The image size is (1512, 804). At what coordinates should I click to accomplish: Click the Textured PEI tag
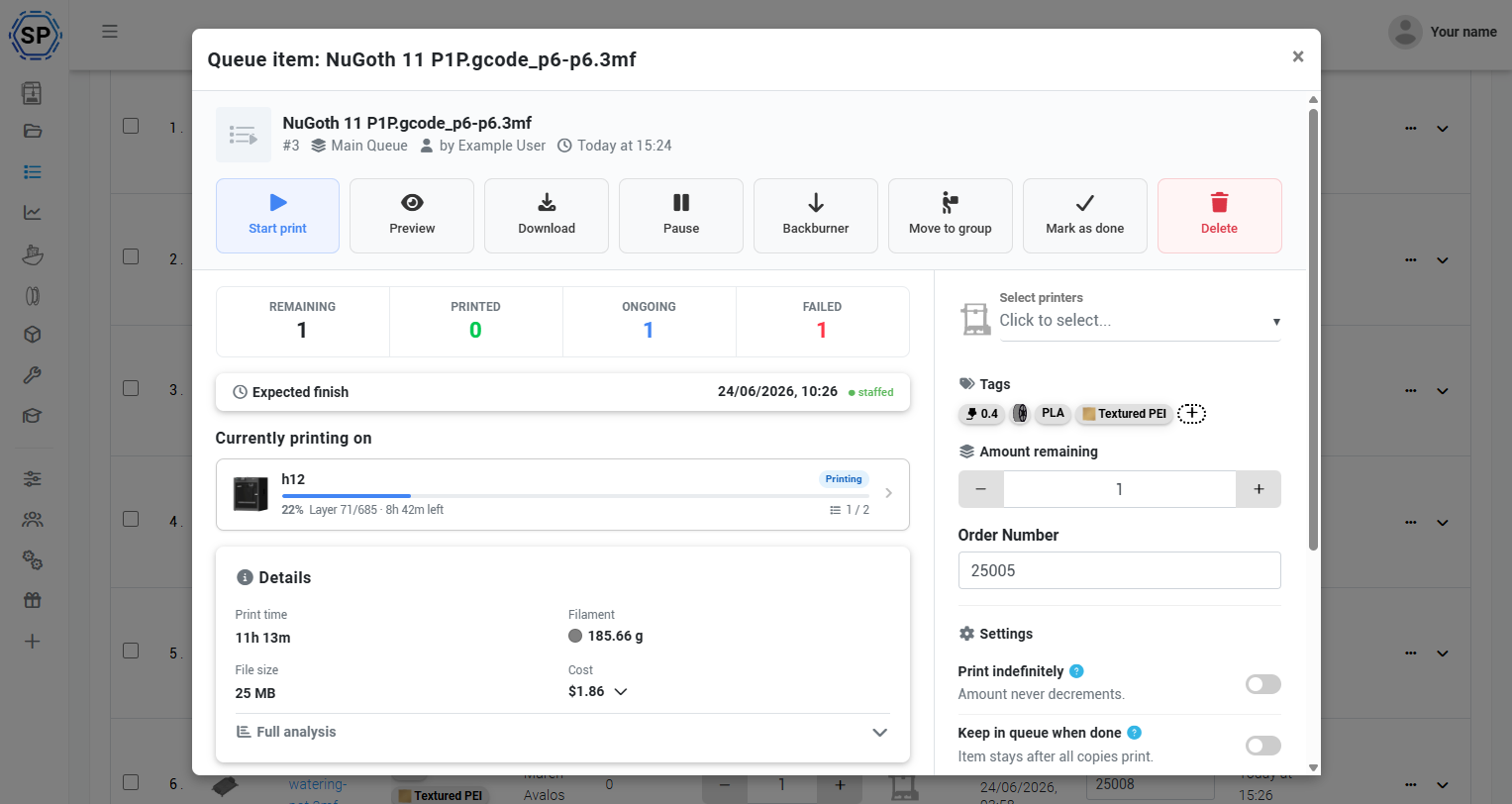pos(1124,414)
